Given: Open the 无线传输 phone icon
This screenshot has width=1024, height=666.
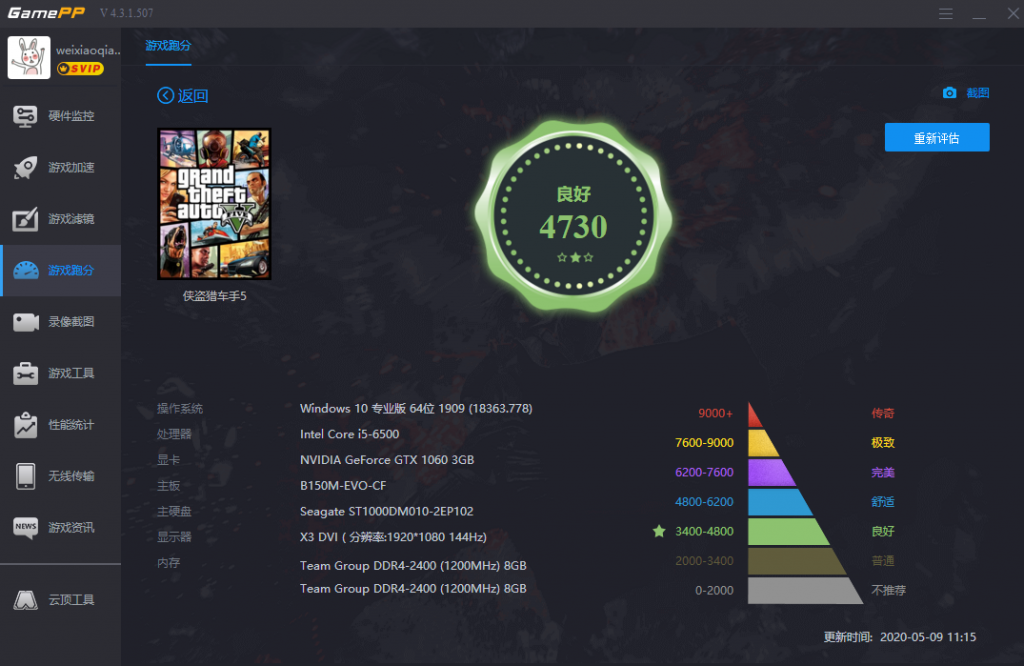Looking at the screenshot, I should coord(25,476).
